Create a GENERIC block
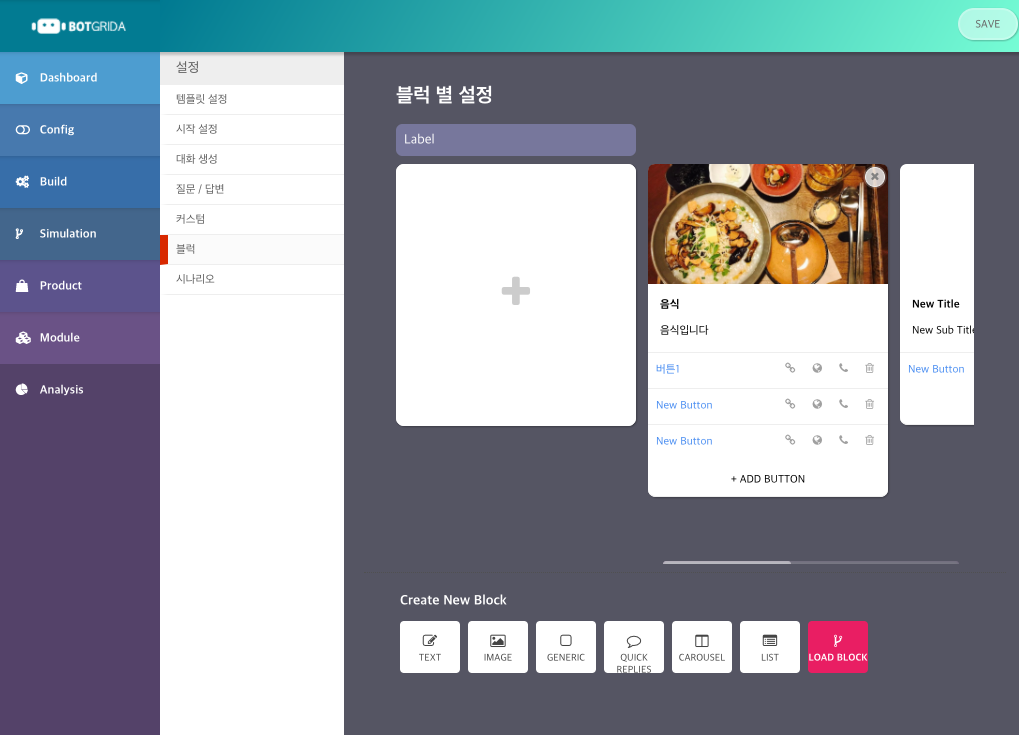The height and width of the screenshot is (735, 1019). click(x=565, y=647)
